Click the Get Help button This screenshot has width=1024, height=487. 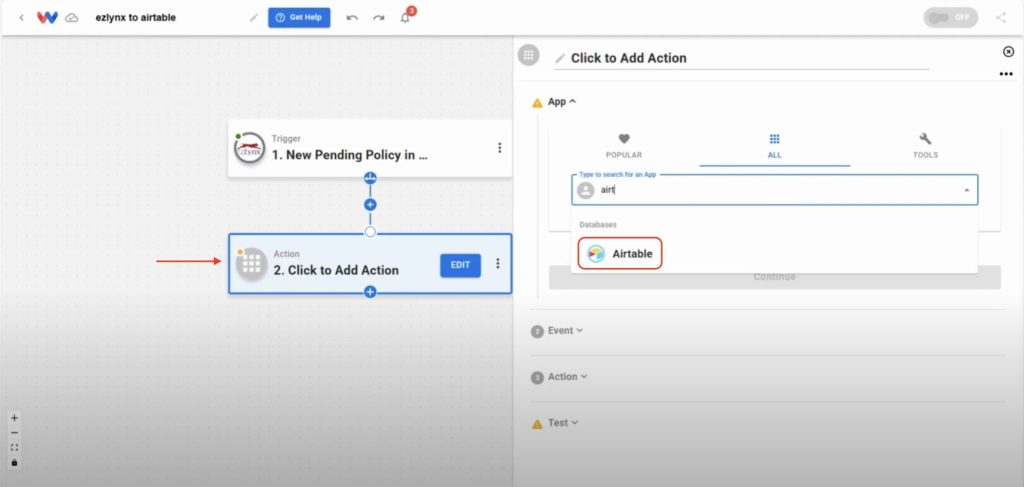(299, 18)
